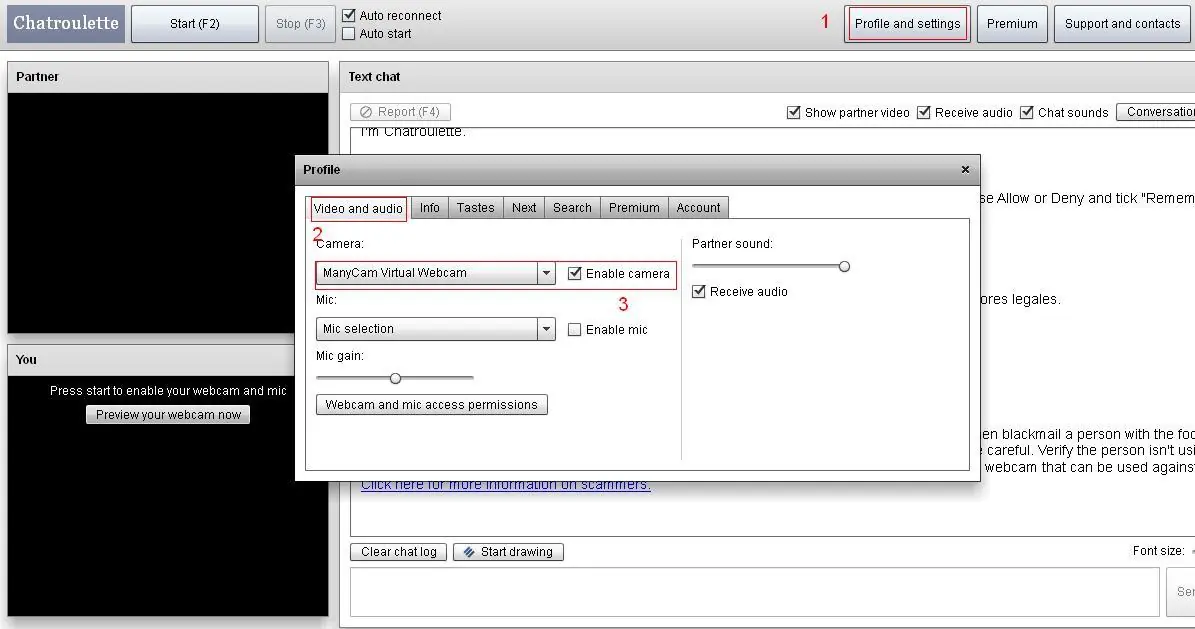Click Webcam and mic access permissions
Image resolution: width=1195 pixels, height=629 pixels.
click(431, 405)
